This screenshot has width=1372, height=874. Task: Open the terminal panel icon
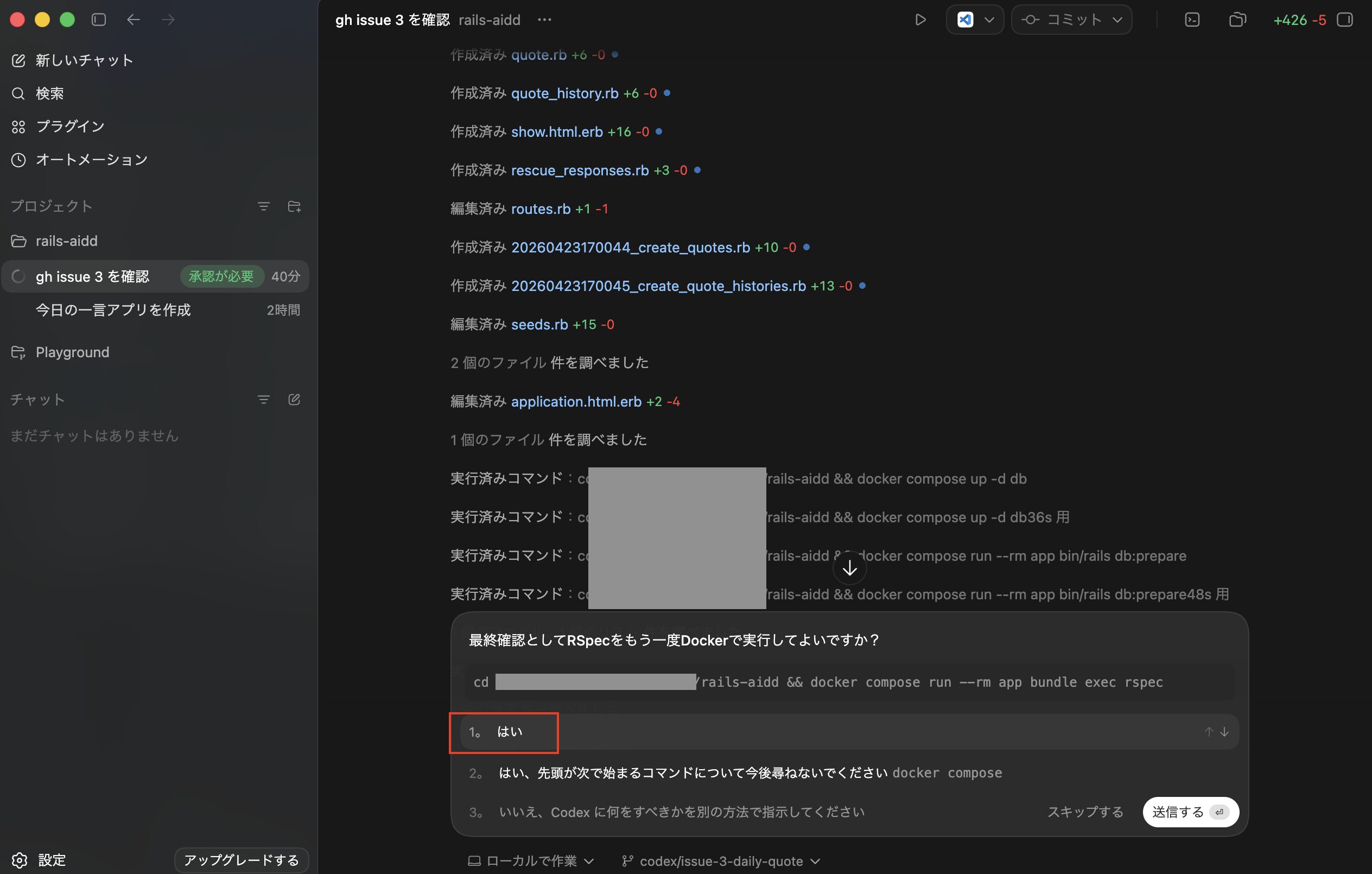tap(1192, 20)
